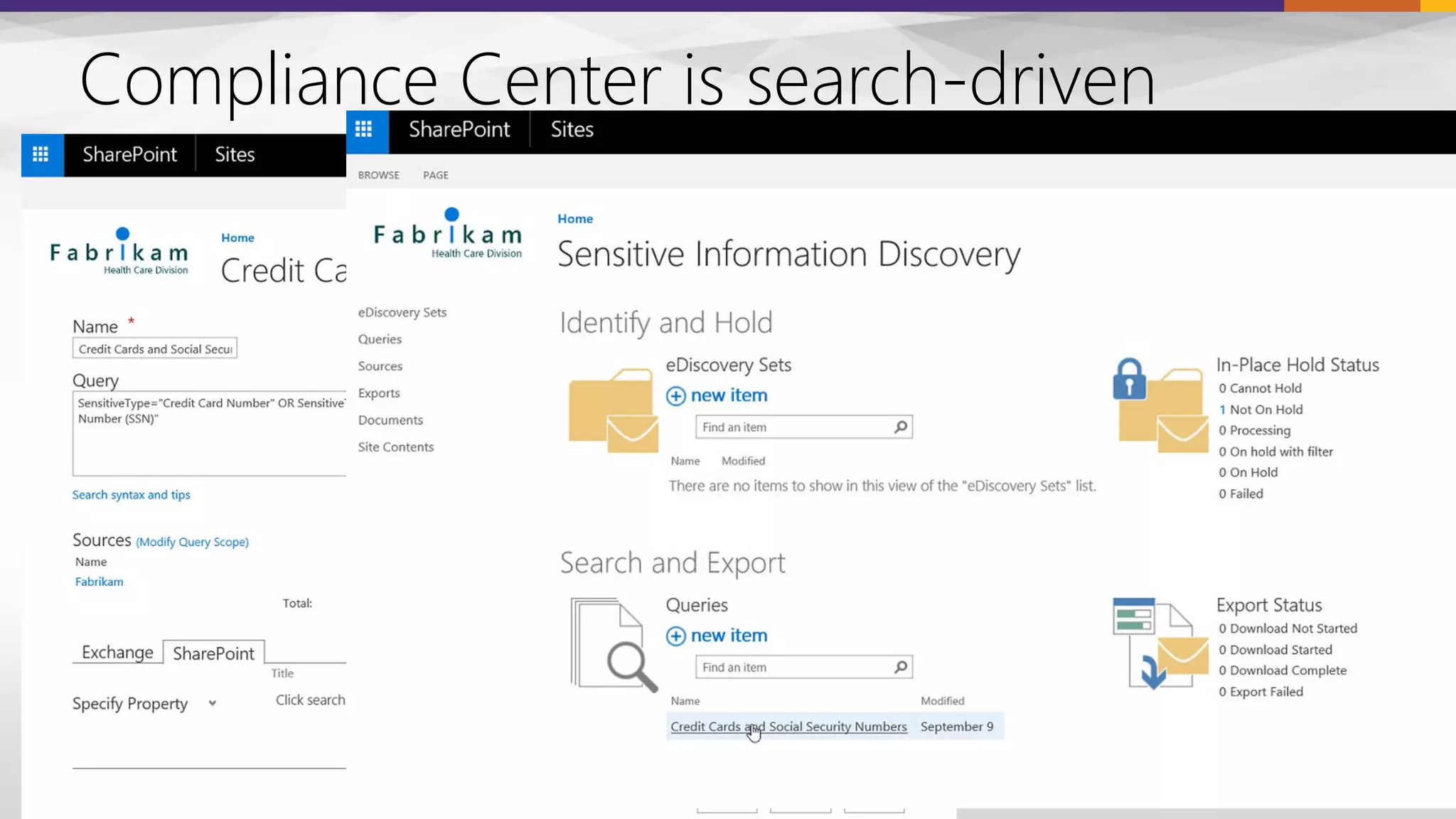Click '0 Cannot Hold' status
The image size is (1456, 819).
pyautogui.click(x=1260, y=388)
